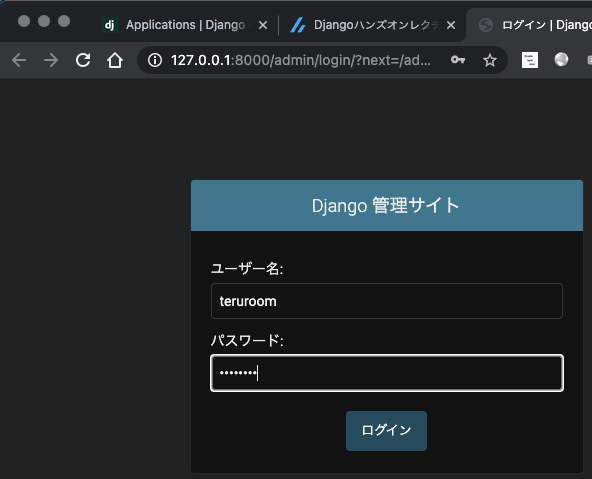592x479 pixels.
Task: Click the globe favicon on login tab
Action: click(486, 25)
